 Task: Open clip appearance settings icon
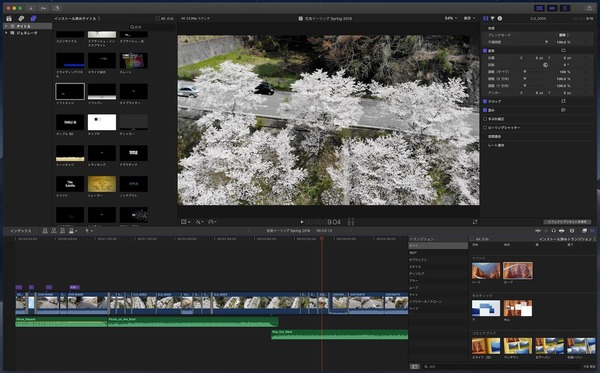[x=572, y=231]
